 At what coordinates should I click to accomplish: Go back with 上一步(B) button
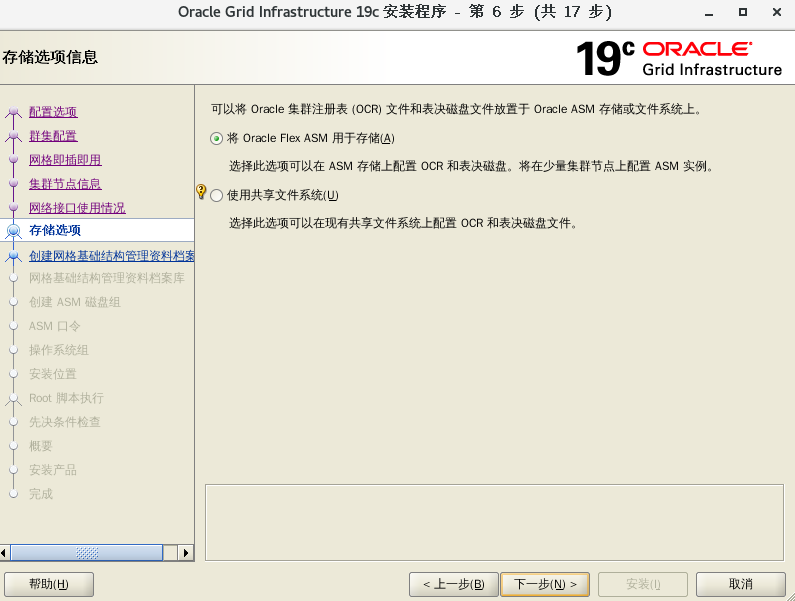454,584
